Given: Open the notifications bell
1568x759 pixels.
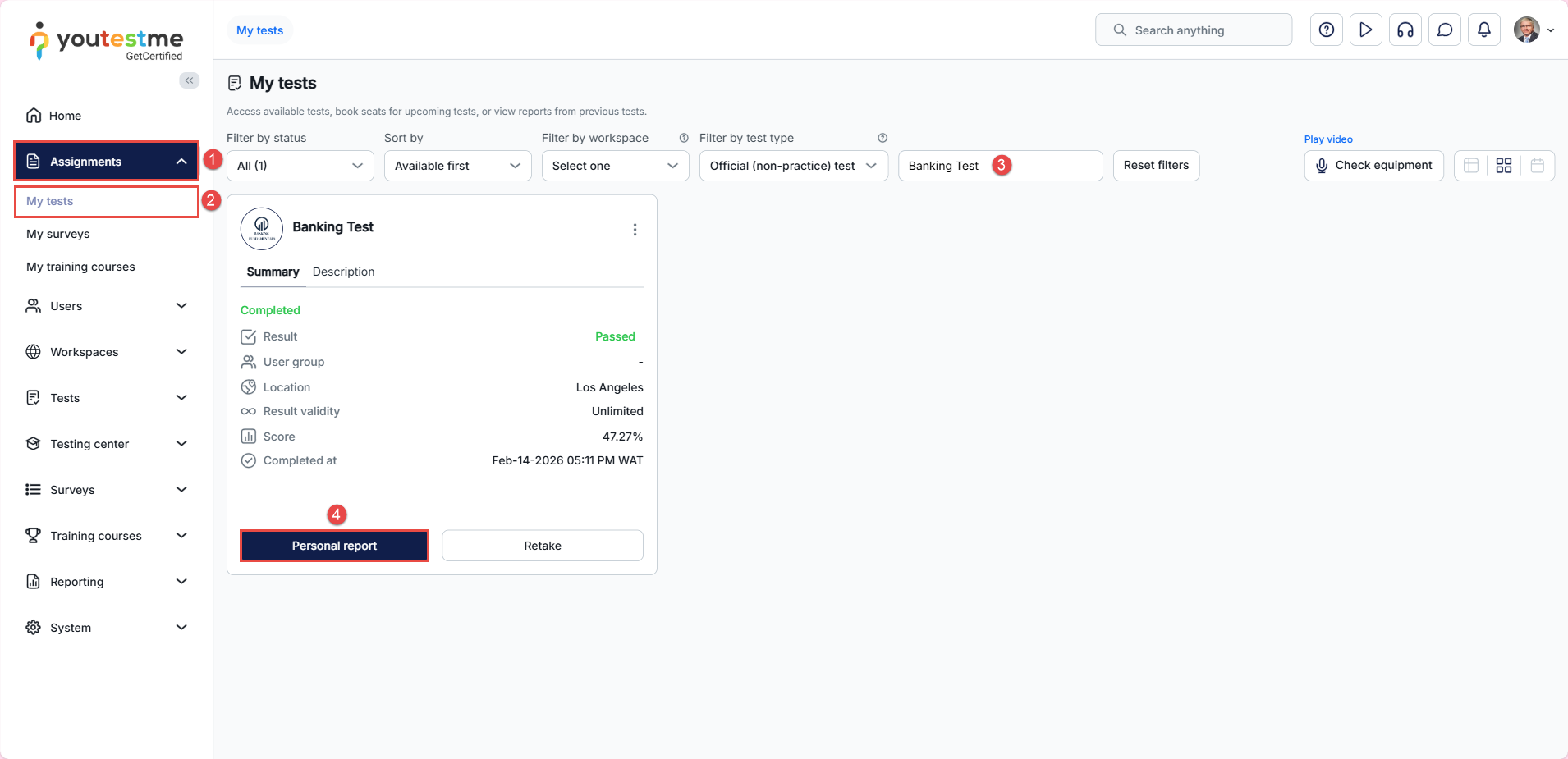Looking at the screenshot, I should (1483, 30).
